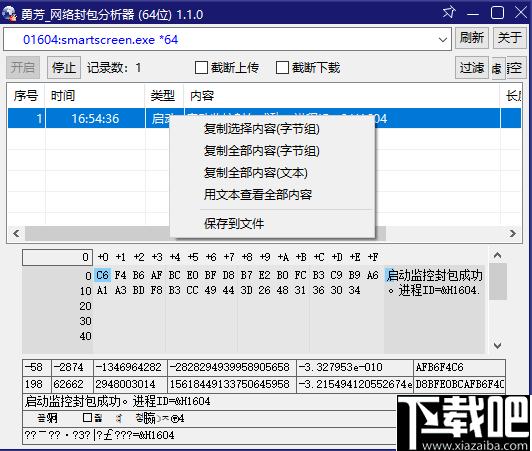The image size is (532, 451).
Task: Open the 过滤 filter button
Action: pos(471,68)
